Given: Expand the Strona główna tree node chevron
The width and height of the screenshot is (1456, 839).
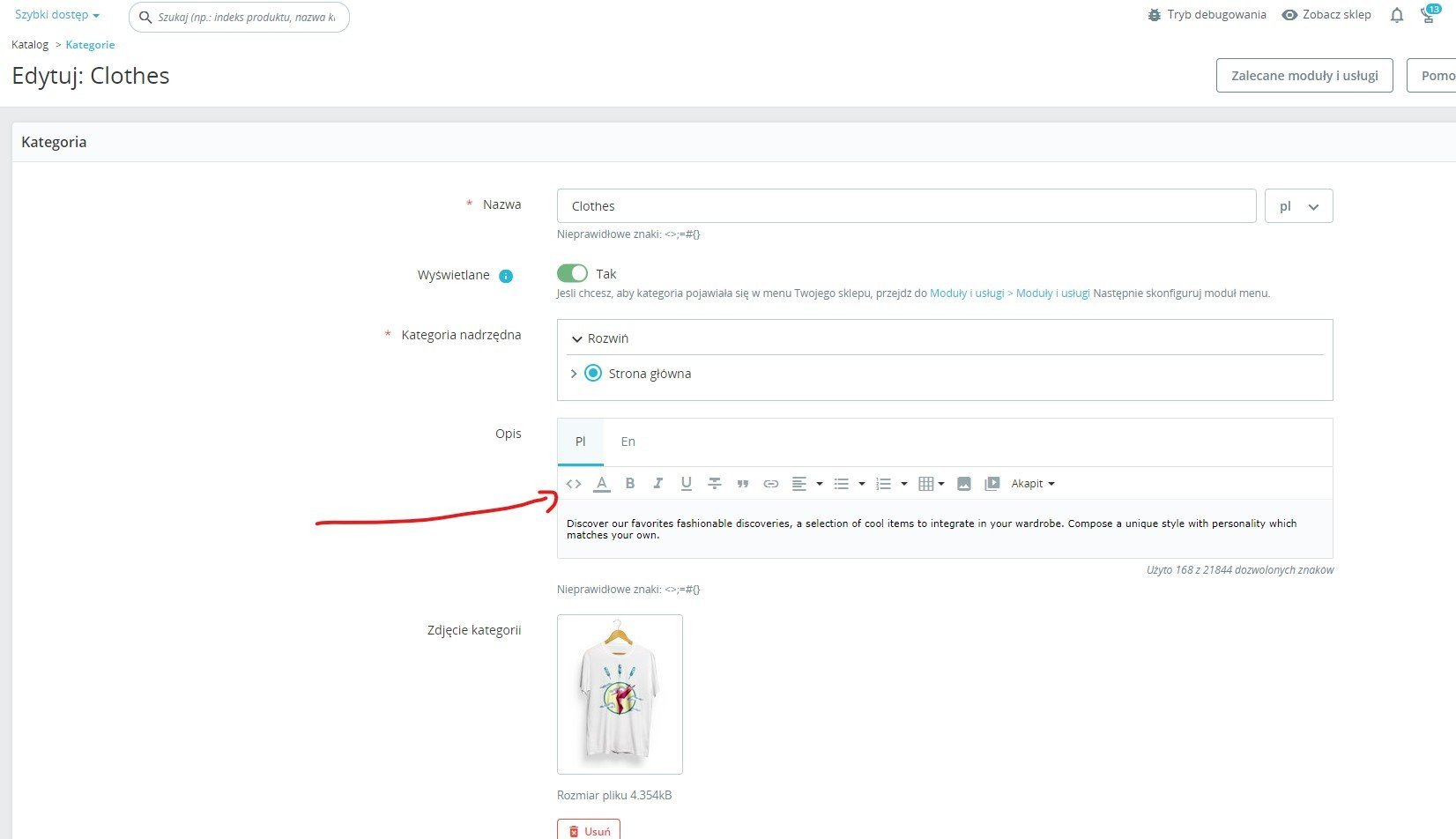Looking at the screenshot, I should [x=574, y=374].
